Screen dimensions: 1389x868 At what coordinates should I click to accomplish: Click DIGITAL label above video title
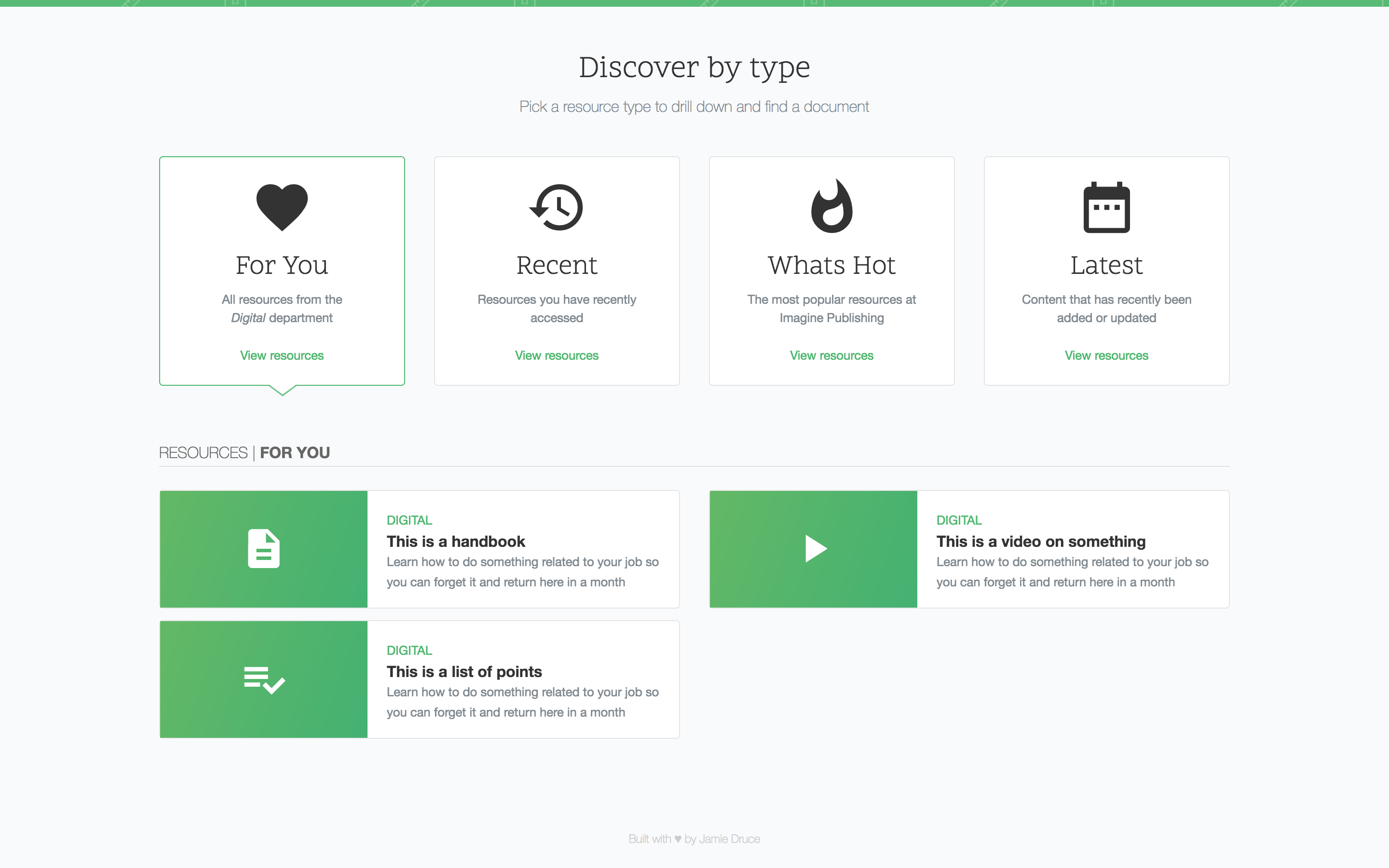tap(959, 520)
